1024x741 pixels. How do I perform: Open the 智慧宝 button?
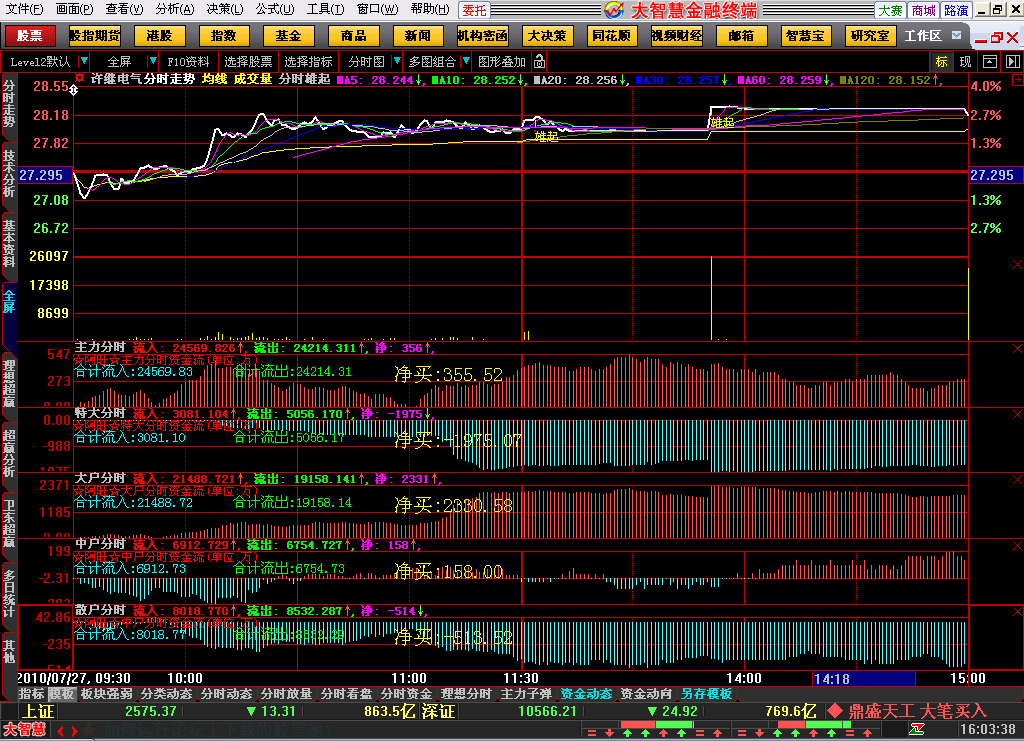tap(805, 36)
